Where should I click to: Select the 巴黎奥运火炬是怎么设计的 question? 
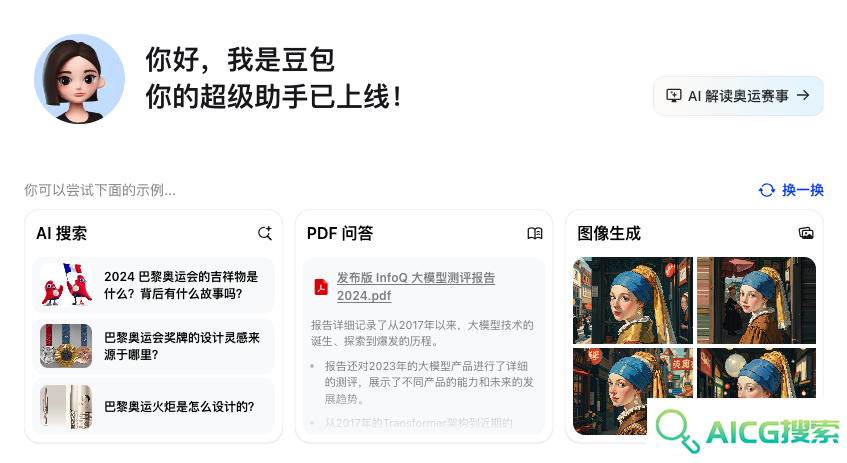[153, 407]
